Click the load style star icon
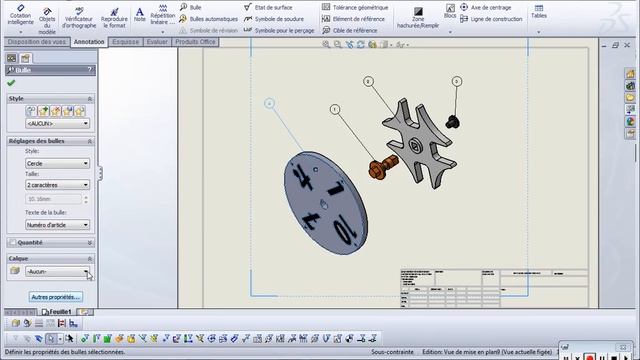640x360 pixels. click(x=80, y=111)
